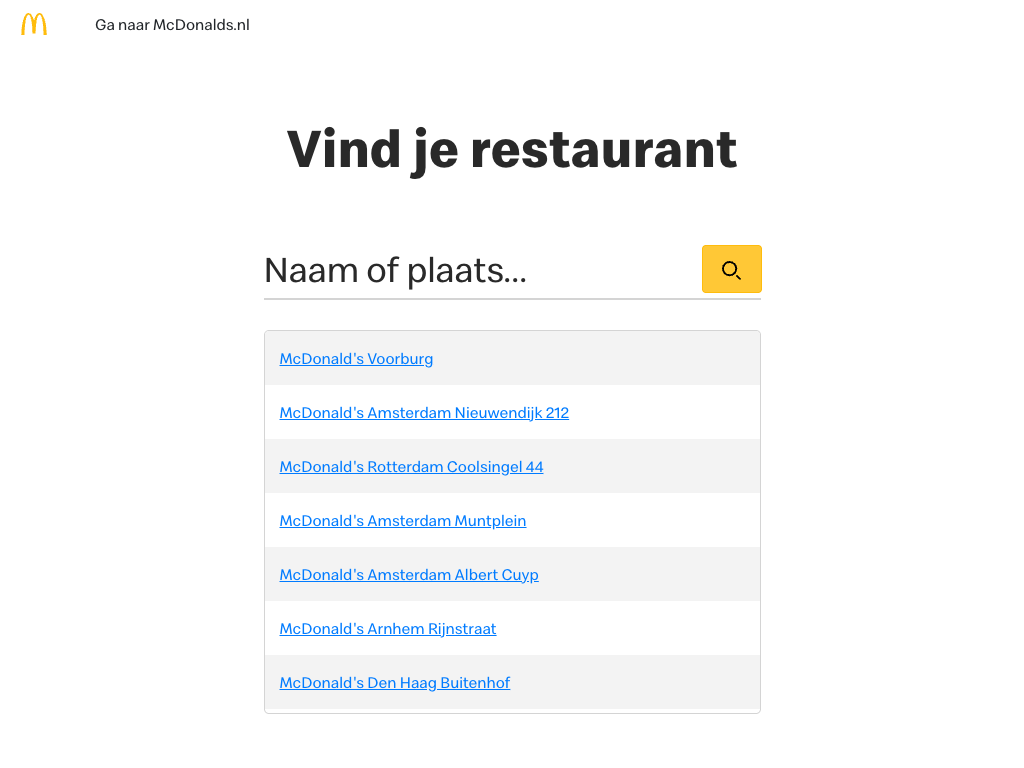Select McDonald's Arnhem Rijnstraat restaurant
1024x768 pixels.
click(x=387, y=629)
